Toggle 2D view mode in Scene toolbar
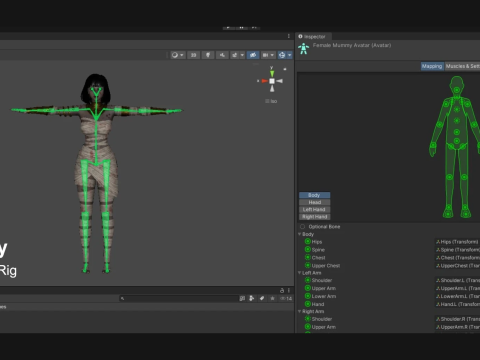Image resolution: width=480 pixels, height=360 pixels. 193,55
